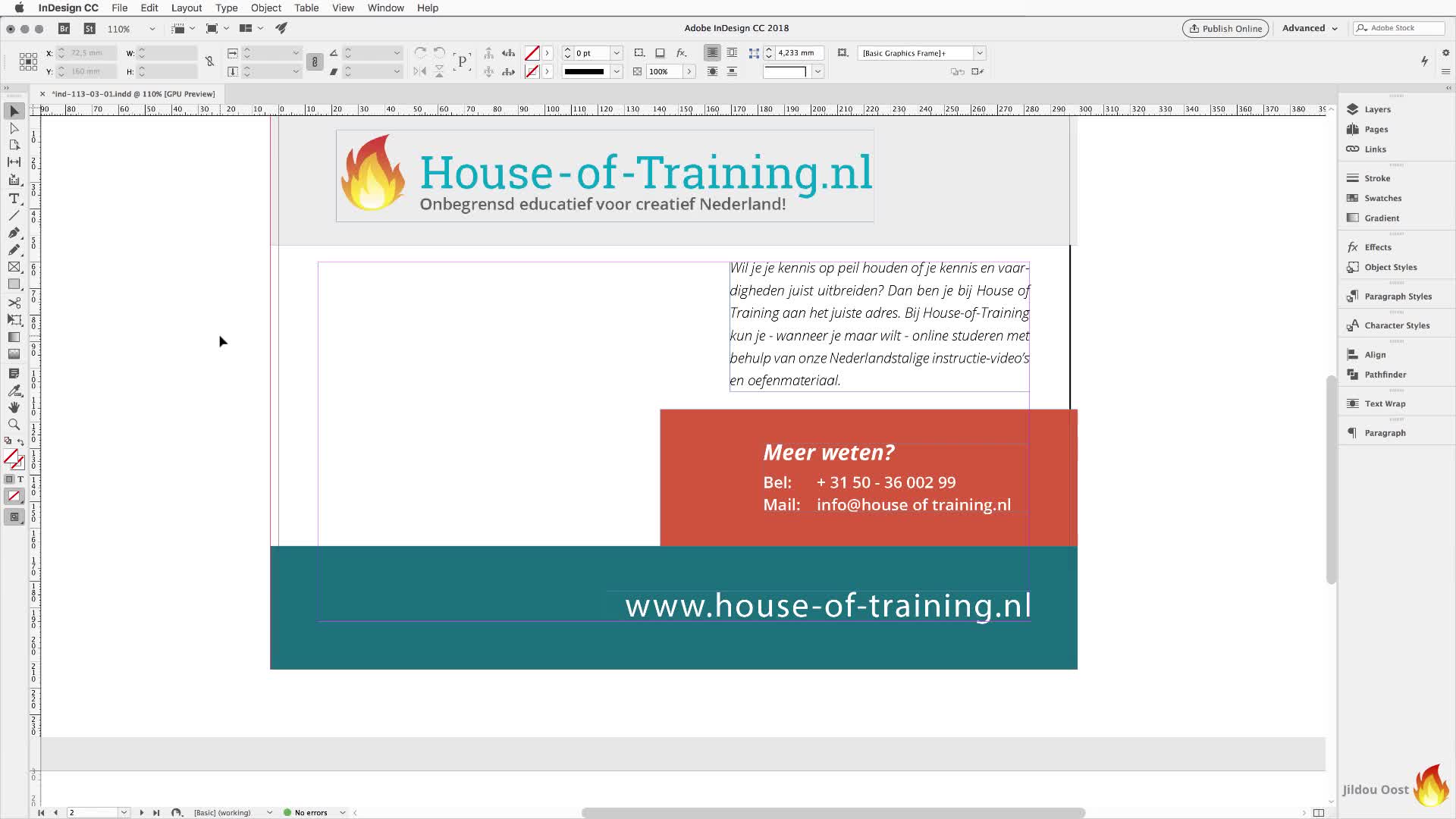Toggle constrain width and height proportions

210,61
